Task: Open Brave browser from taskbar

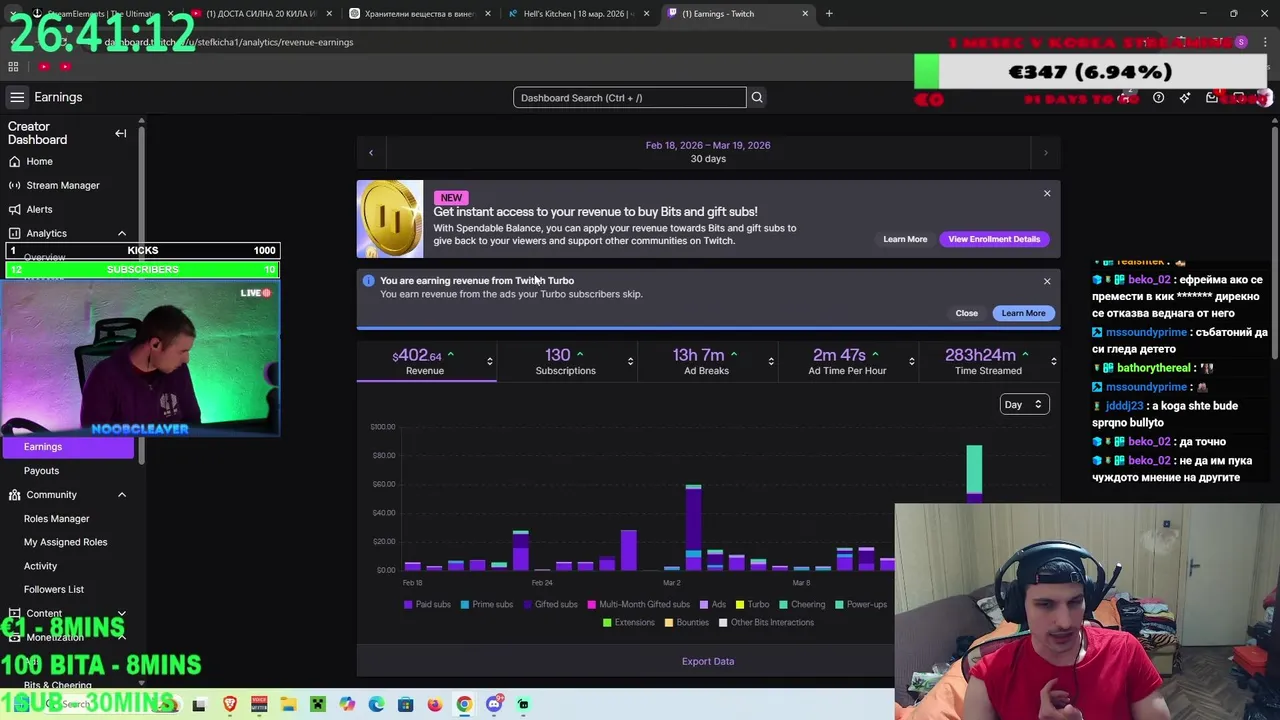Action: (230, 704)
